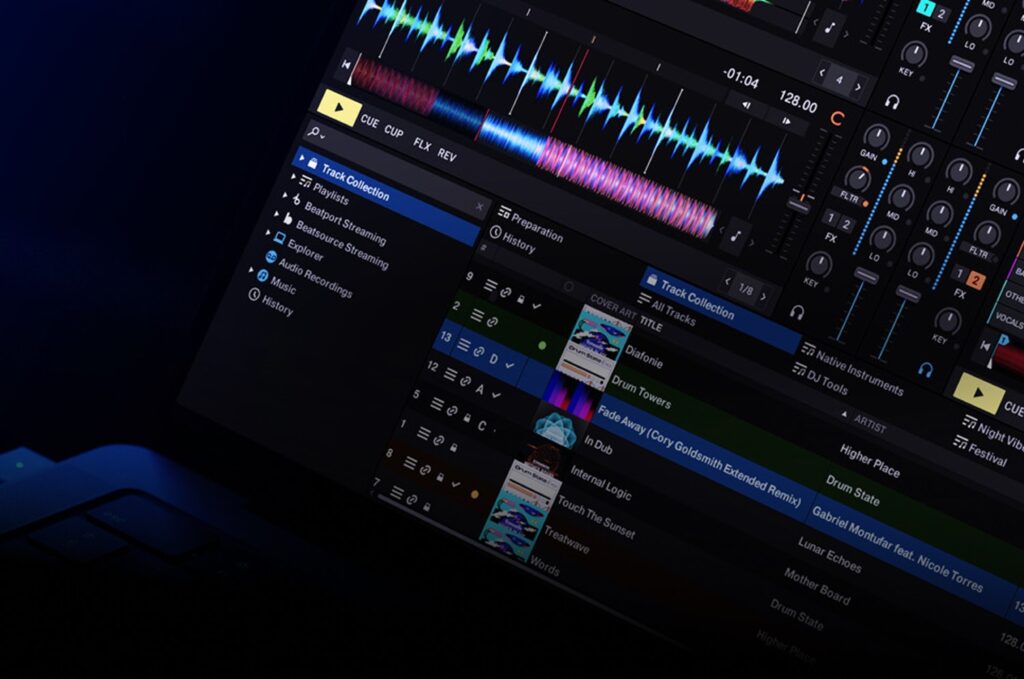Click the search magnifier icon in the browser

tap(314, 131)
